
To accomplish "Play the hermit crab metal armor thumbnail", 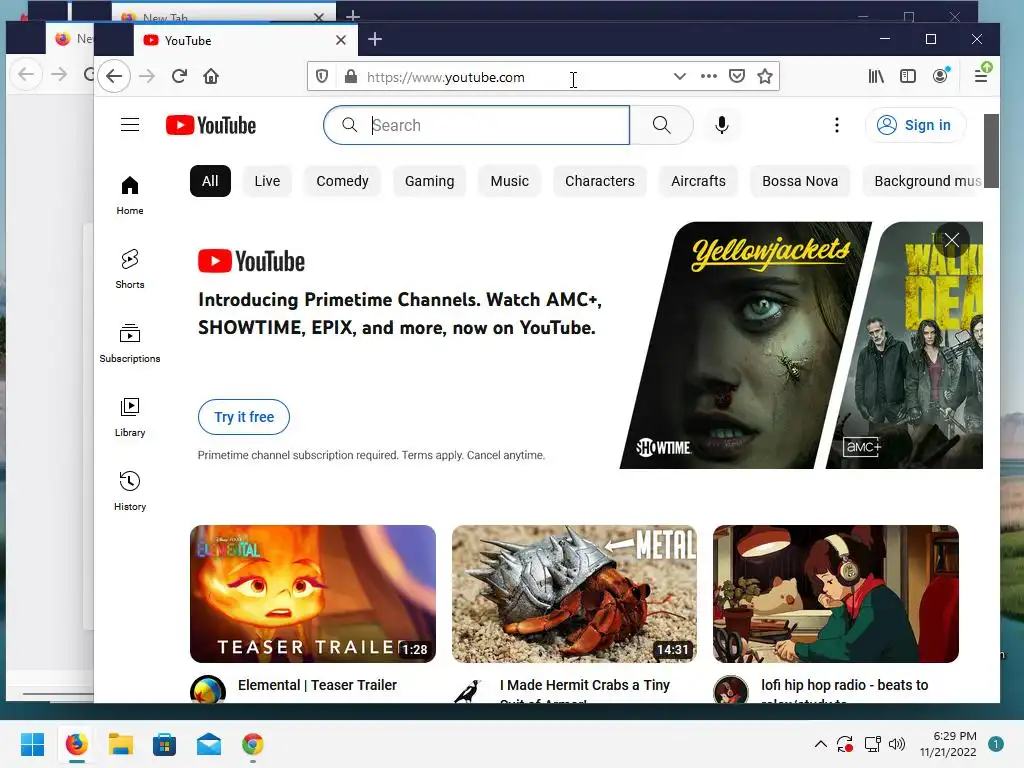I will pos(575,594).
